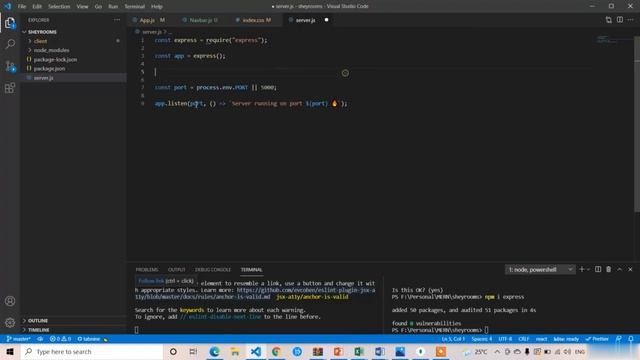Open the eslint-plugin github link in the terminal

306,290
